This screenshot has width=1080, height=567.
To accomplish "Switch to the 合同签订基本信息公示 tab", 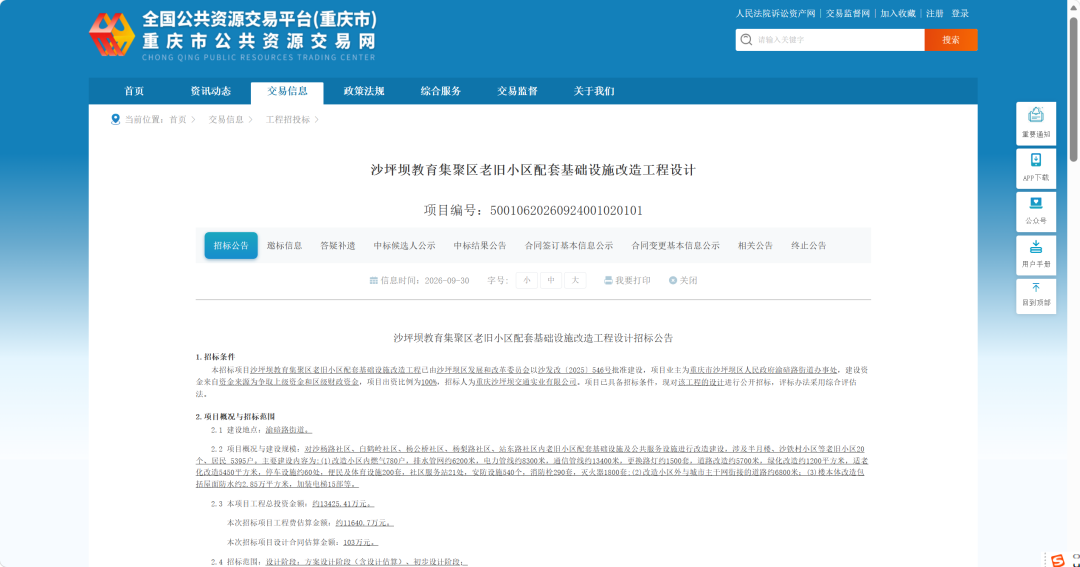I will pos(569,246).
